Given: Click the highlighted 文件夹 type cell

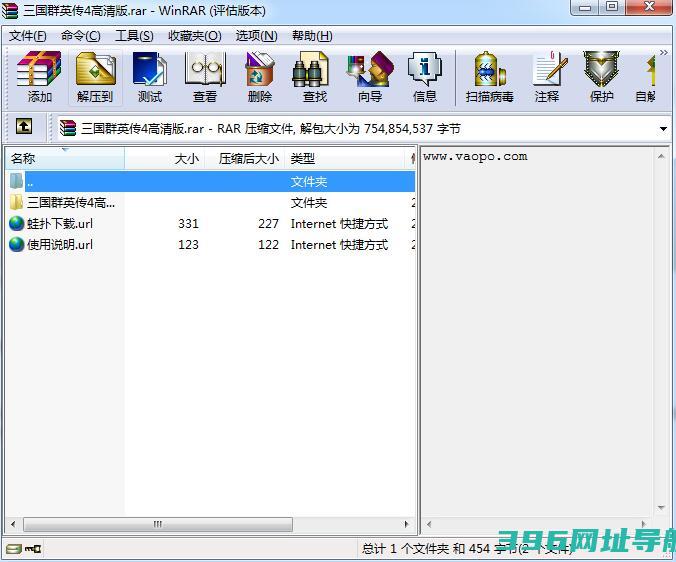Looking at the screenshot, I should tap(309, 182).
